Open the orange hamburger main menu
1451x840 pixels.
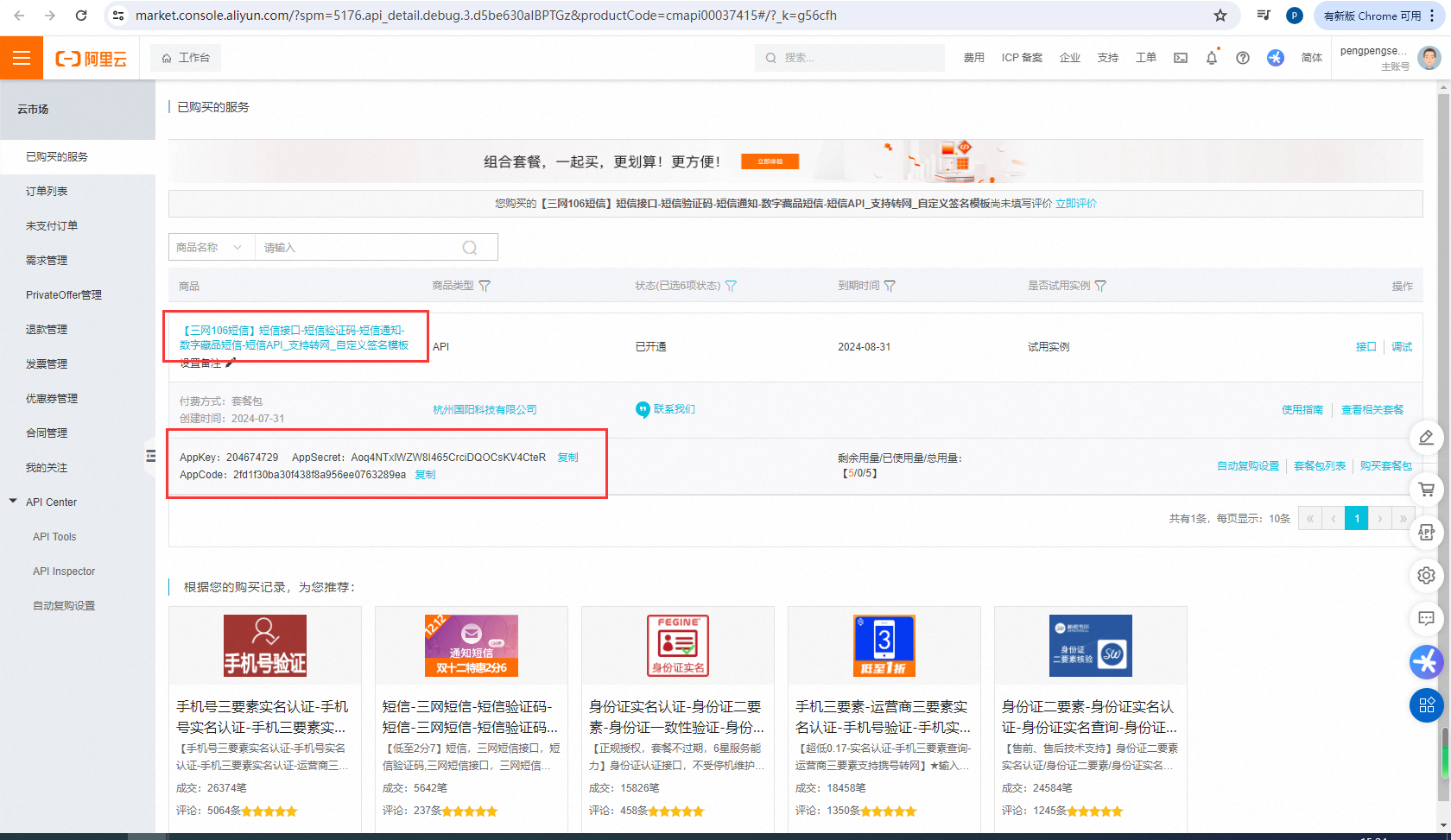pos(22,58)
